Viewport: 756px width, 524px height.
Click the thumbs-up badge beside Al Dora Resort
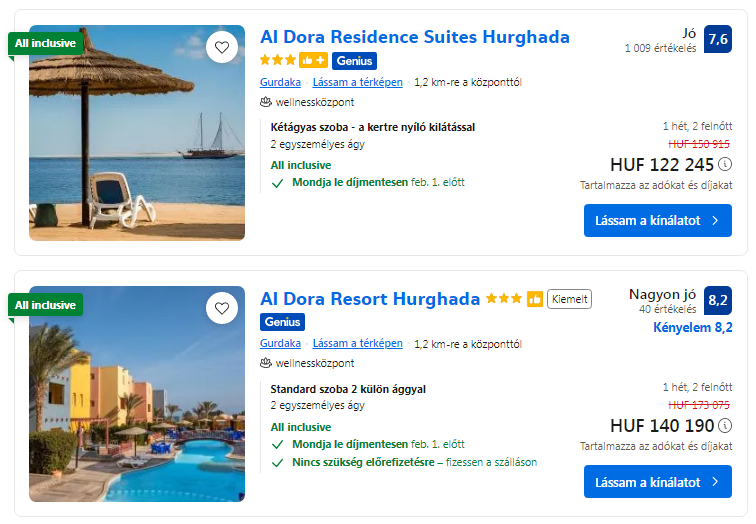[535, 299]
